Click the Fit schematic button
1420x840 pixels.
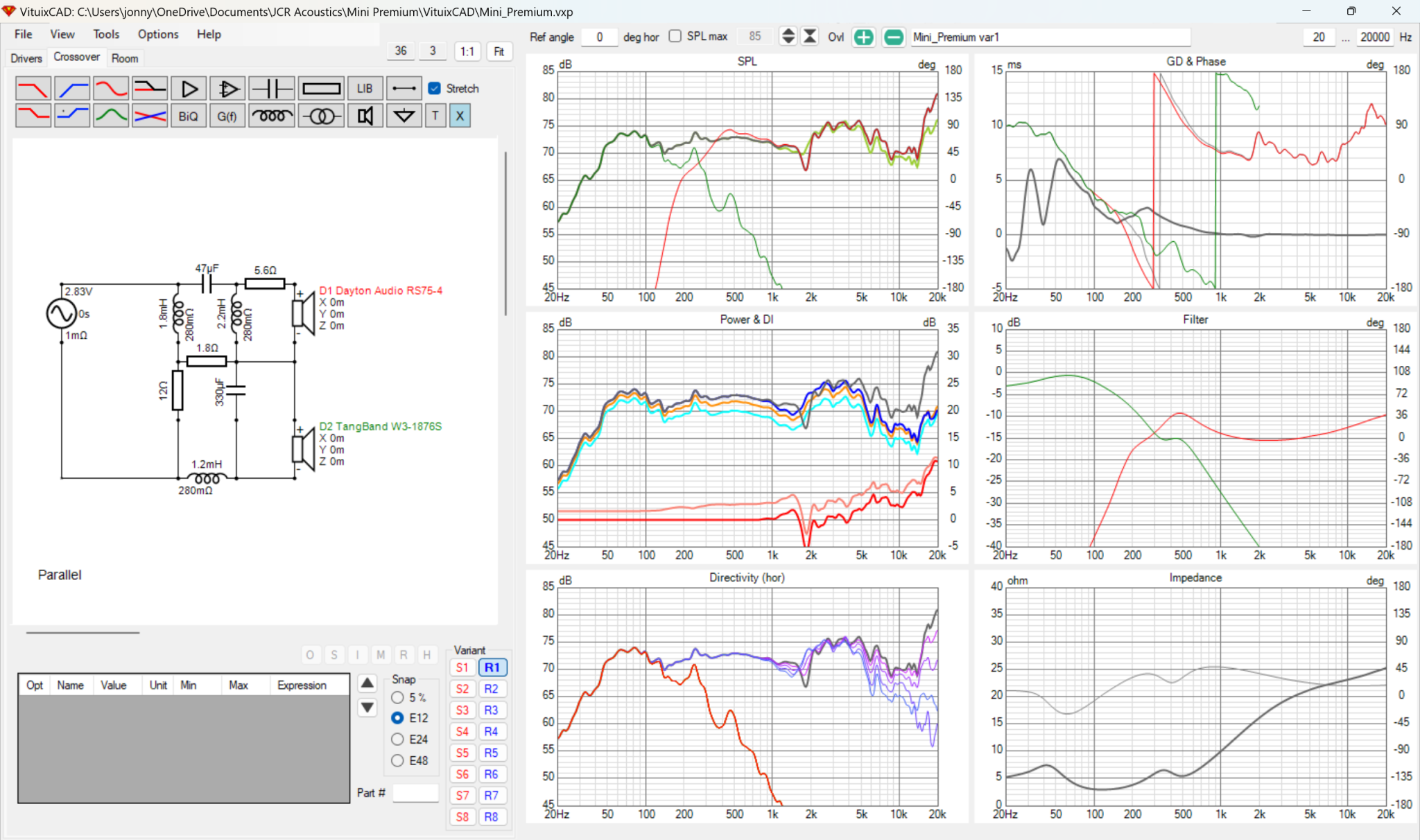coord(499,51)
